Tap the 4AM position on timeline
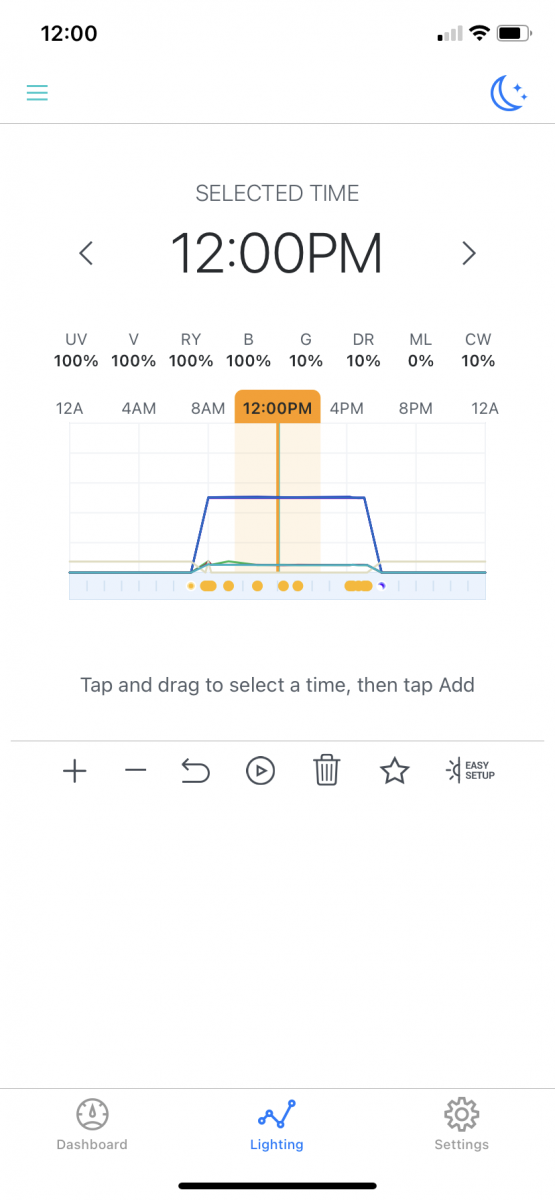555x1200 pixels. pos(139,408)
